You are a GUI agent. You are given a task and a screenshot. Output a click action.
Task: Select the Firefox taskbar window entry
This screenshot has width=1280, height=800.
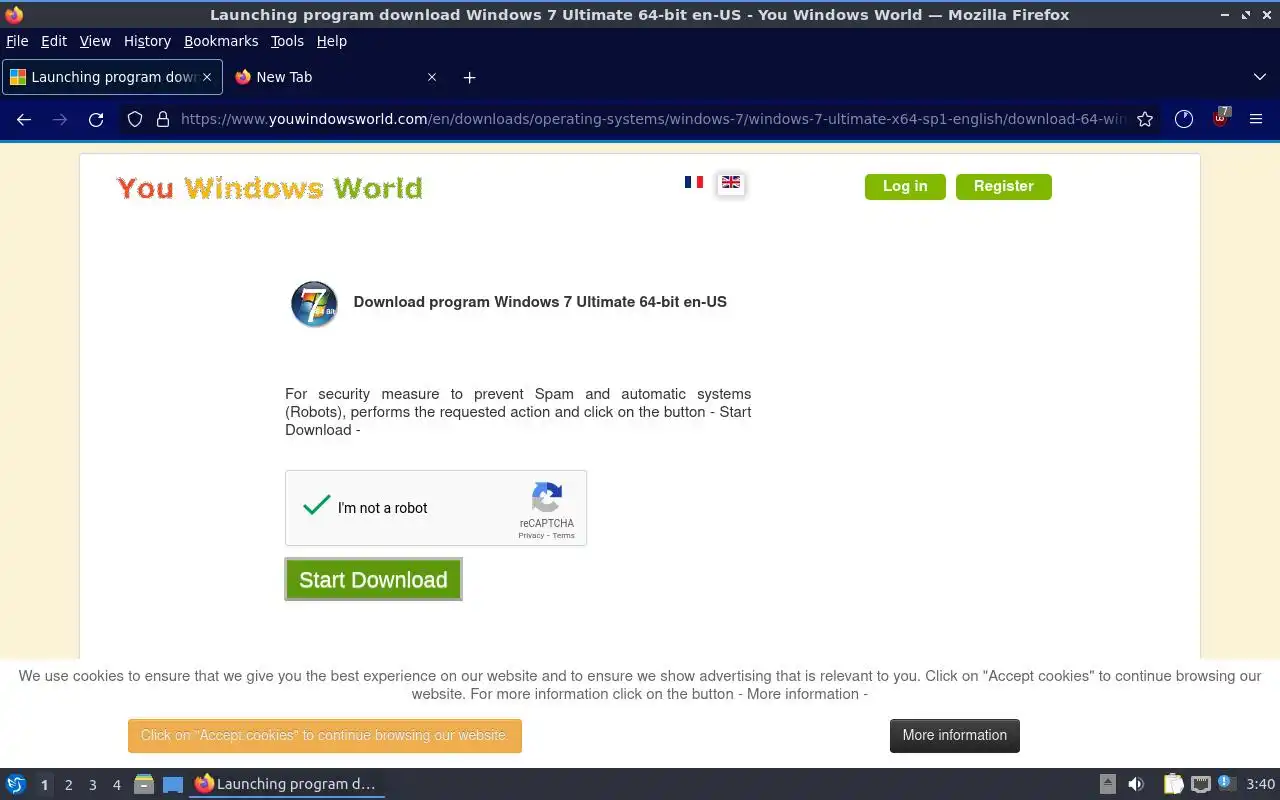286,784
